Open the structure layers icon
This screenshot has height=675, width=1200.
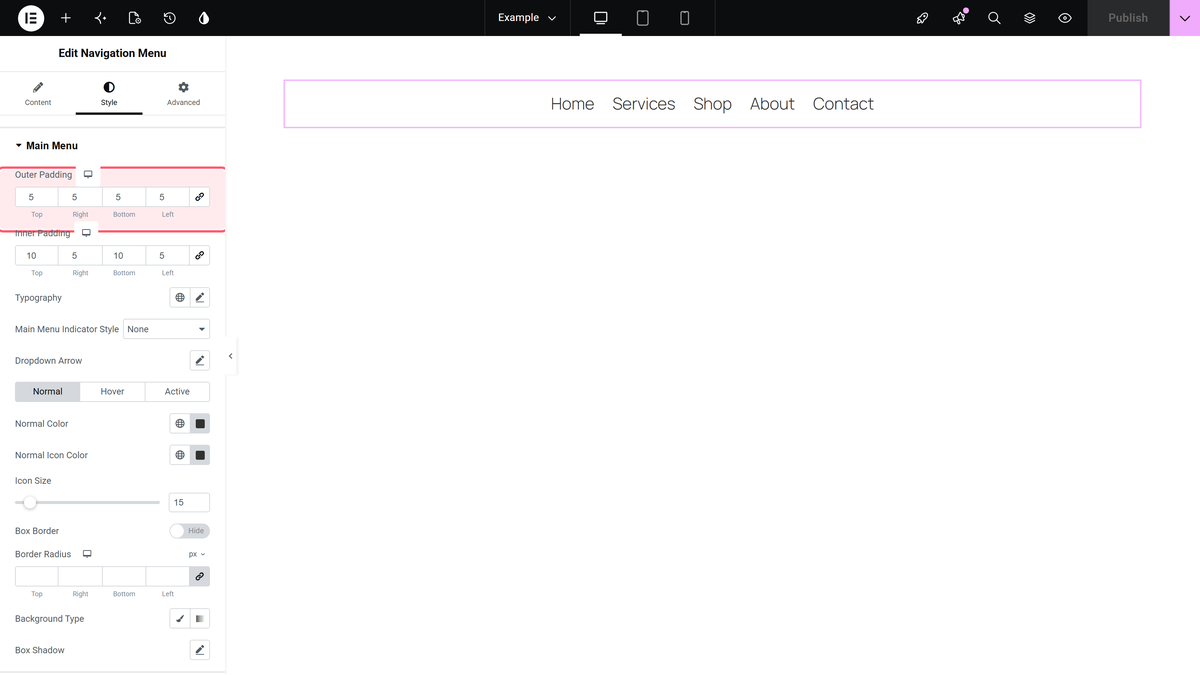click(x=1030, y=18)
